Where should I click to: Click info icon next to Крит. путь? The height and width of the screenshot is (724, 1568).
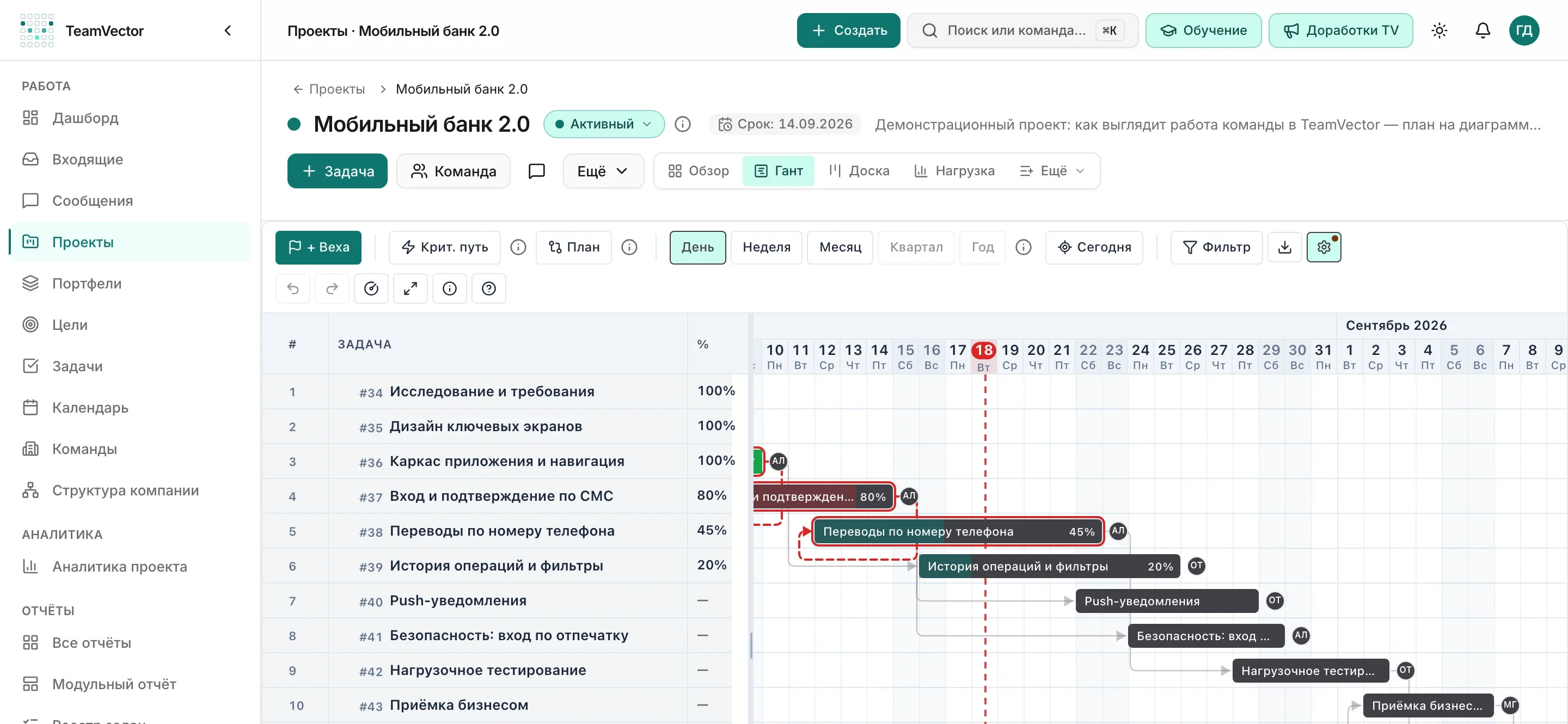(518, 247)
